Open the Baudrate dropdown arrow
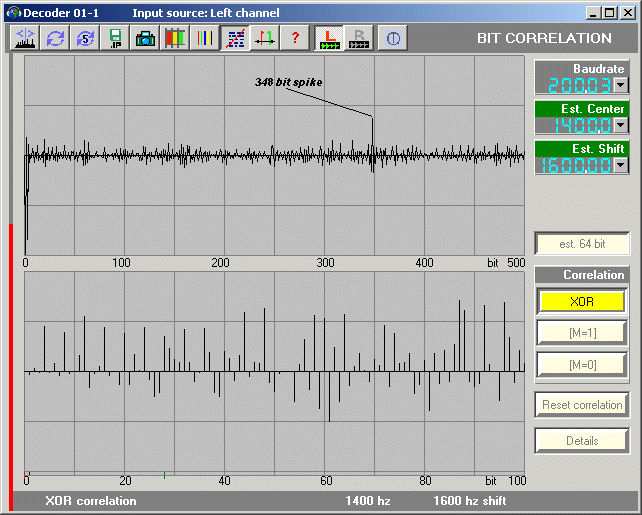Image resolution: width=642 pixels, height=515 pixels. coord(621,86)
